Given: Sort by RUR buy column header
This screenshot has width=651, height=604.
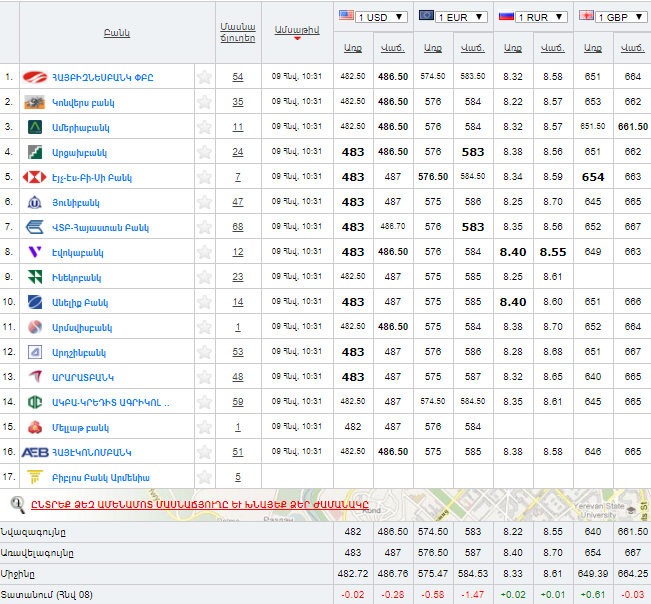Looking at the screenshot, I should click(513, 48).
